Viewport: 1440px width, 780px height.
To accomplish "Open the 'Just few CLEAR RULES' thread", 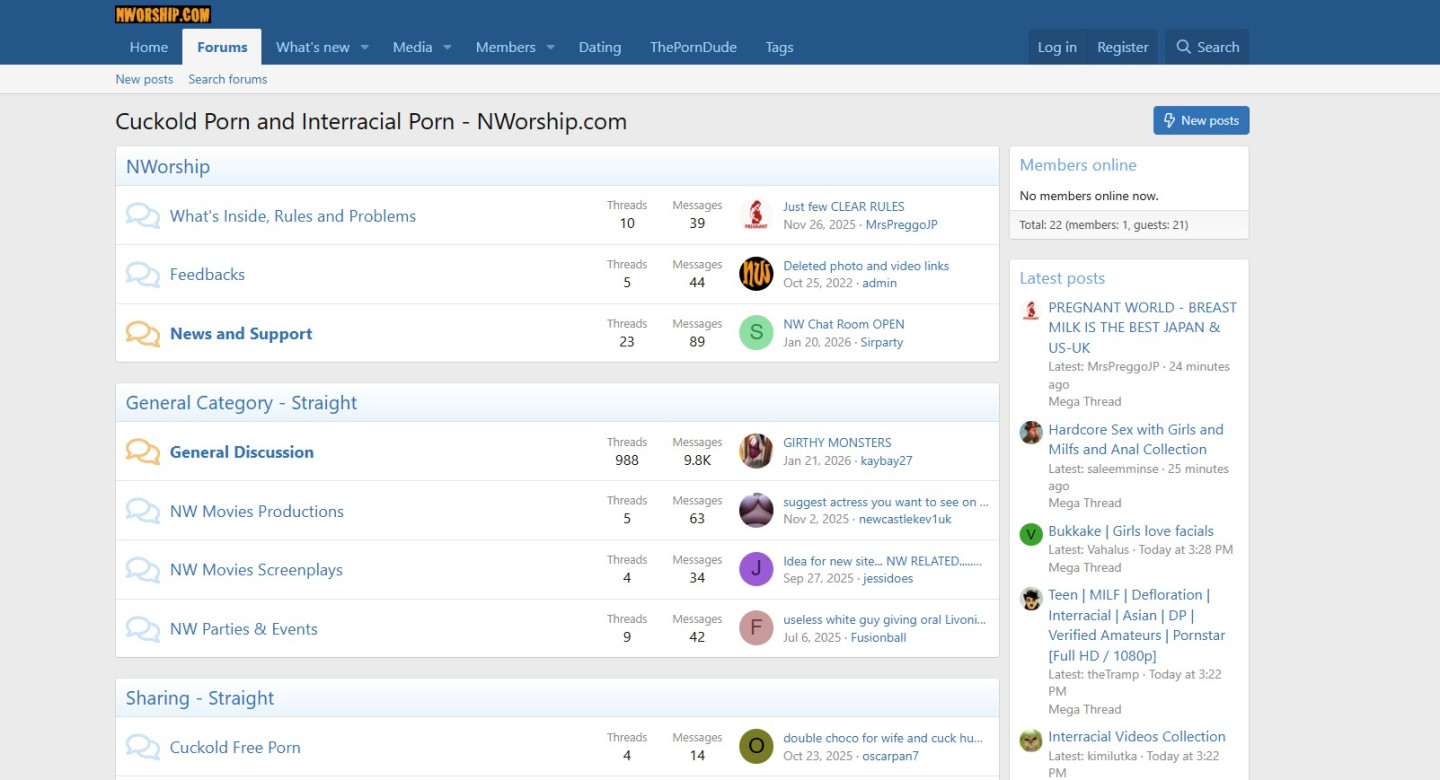I will click(843, 206).
